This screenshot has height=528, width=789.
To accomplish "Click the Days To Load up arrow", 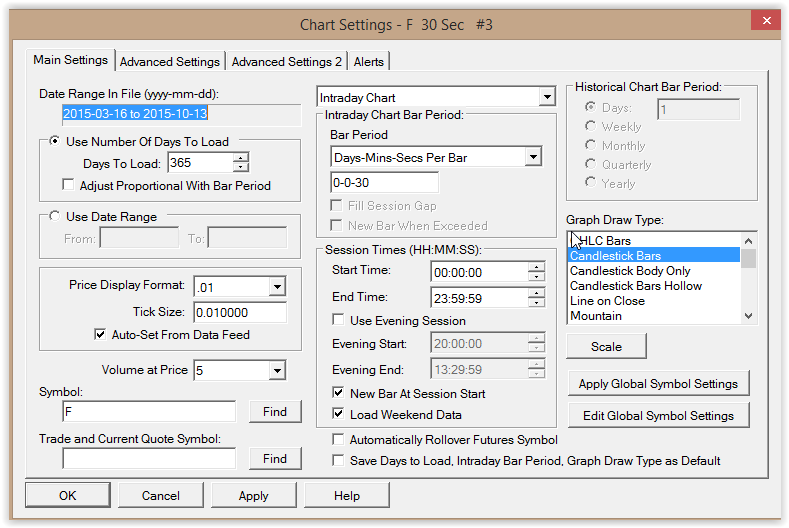I will [x=240, y=158].
